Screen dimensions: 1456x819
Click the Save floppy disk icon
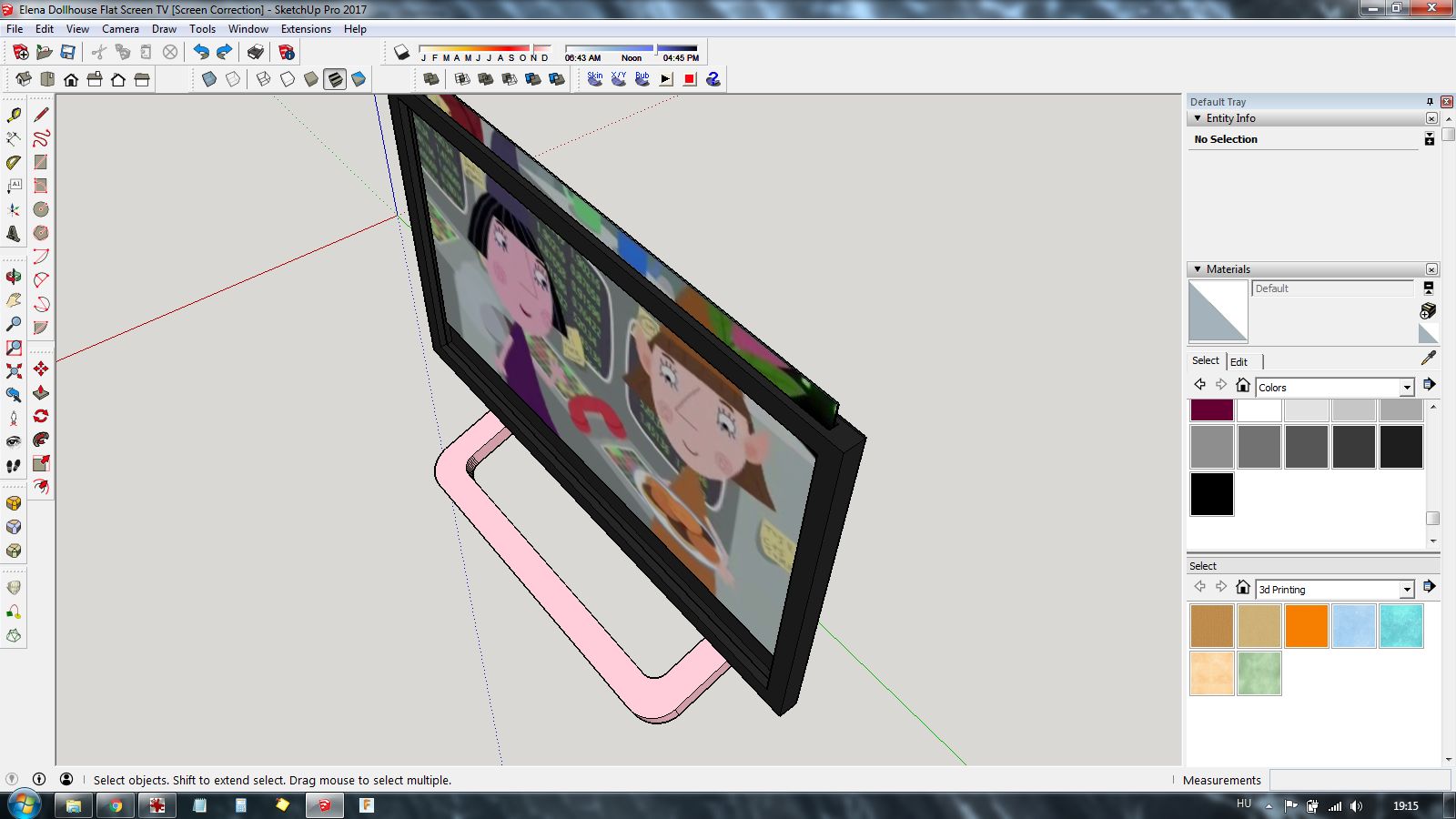point(67,52)
